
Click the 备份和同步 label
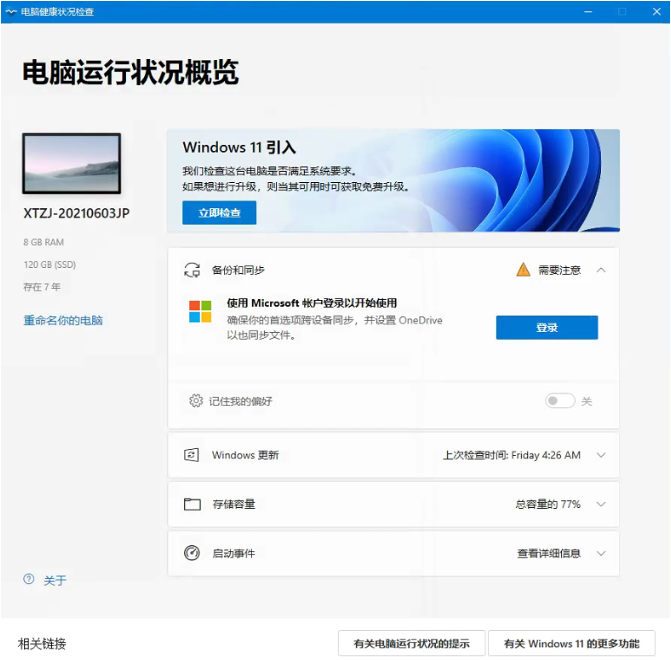238,270
